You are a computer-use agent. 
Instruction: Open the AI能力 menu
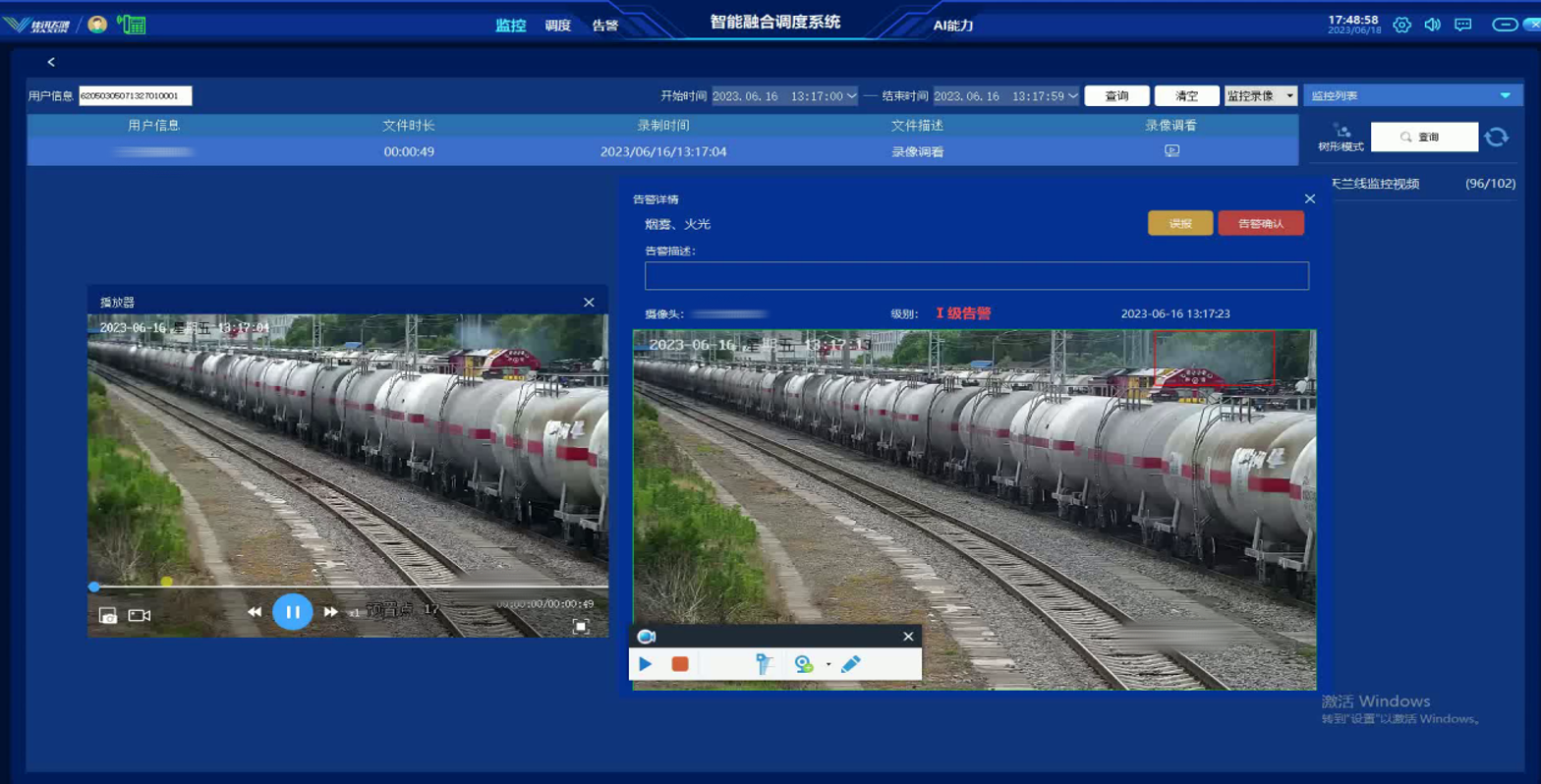952,26
